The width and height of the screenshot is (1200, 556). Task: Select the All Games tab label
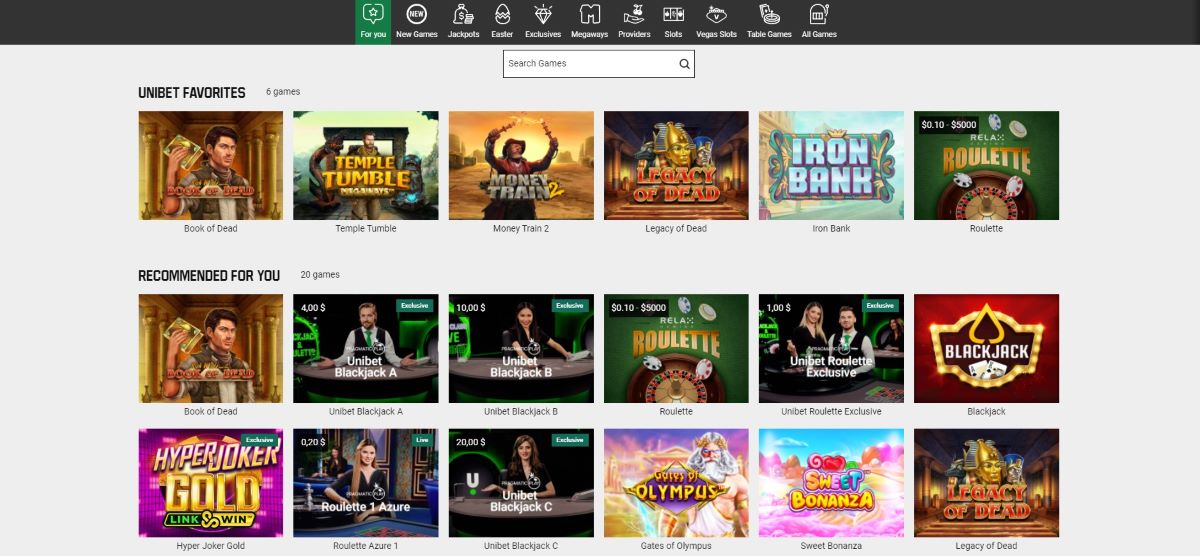(819, 34)
